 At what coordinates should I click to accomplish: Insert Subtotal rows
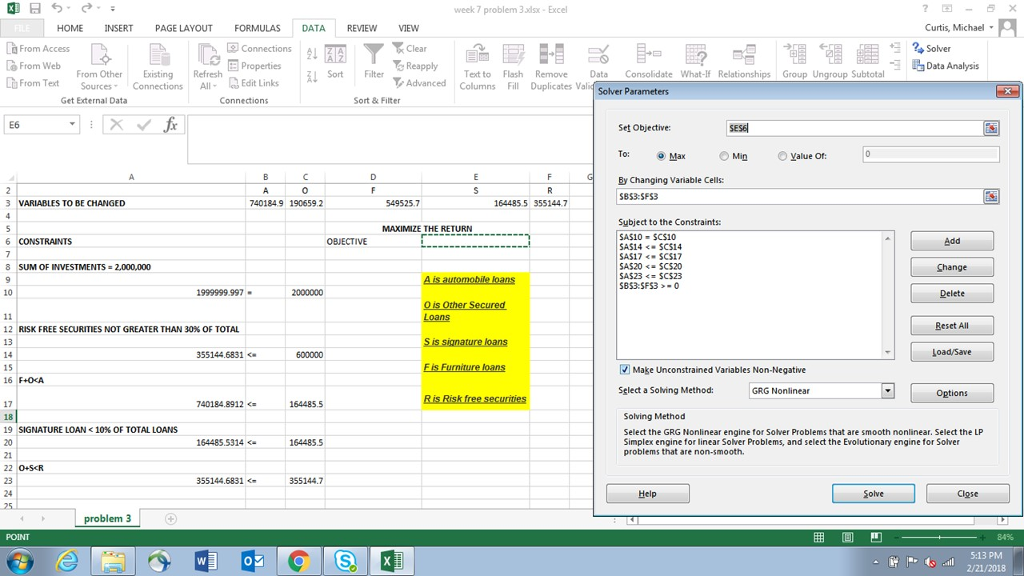867,62
